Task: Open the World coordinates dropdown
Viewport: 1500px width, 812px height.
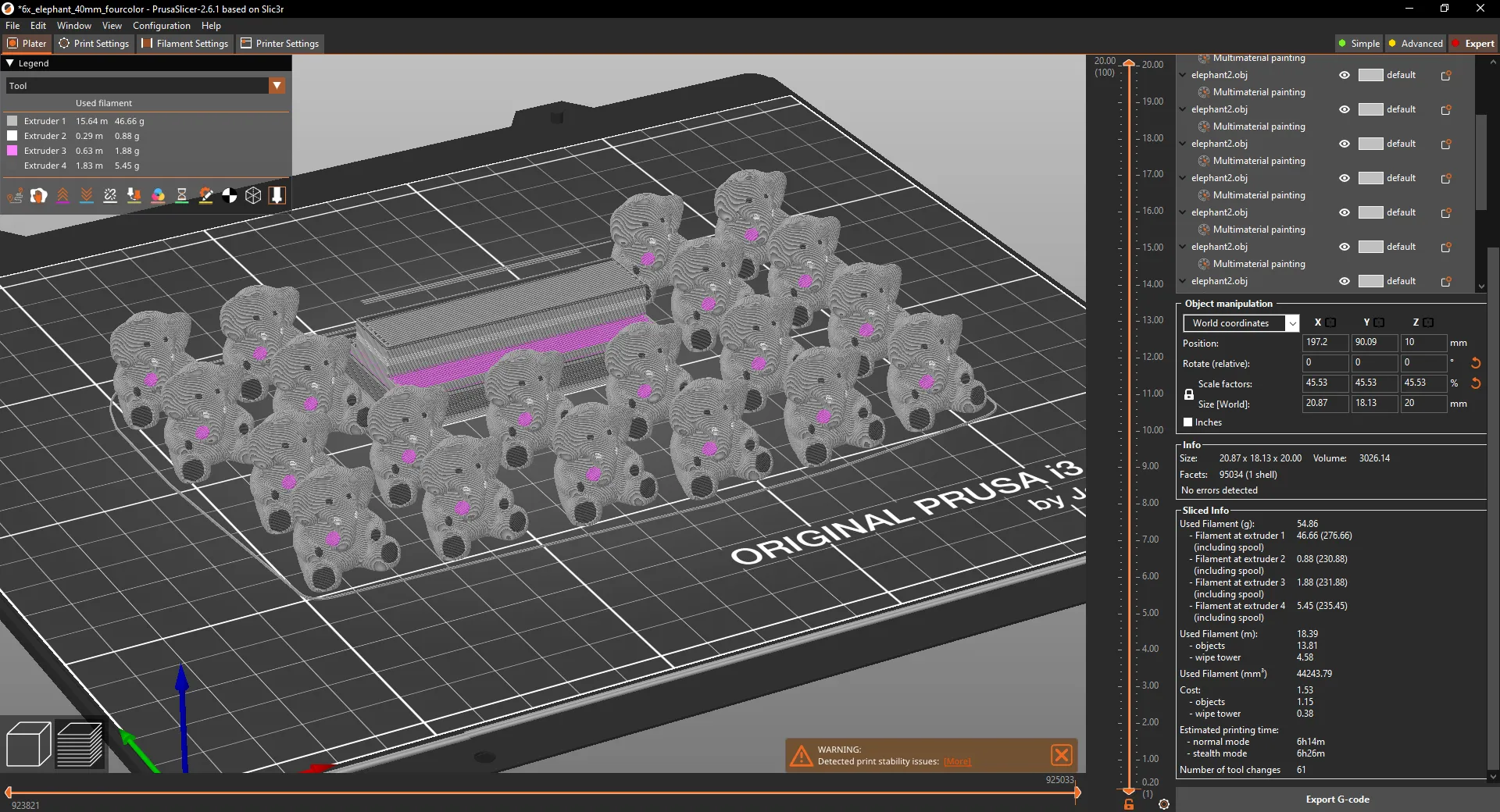Action: [x=1241, y=323]
